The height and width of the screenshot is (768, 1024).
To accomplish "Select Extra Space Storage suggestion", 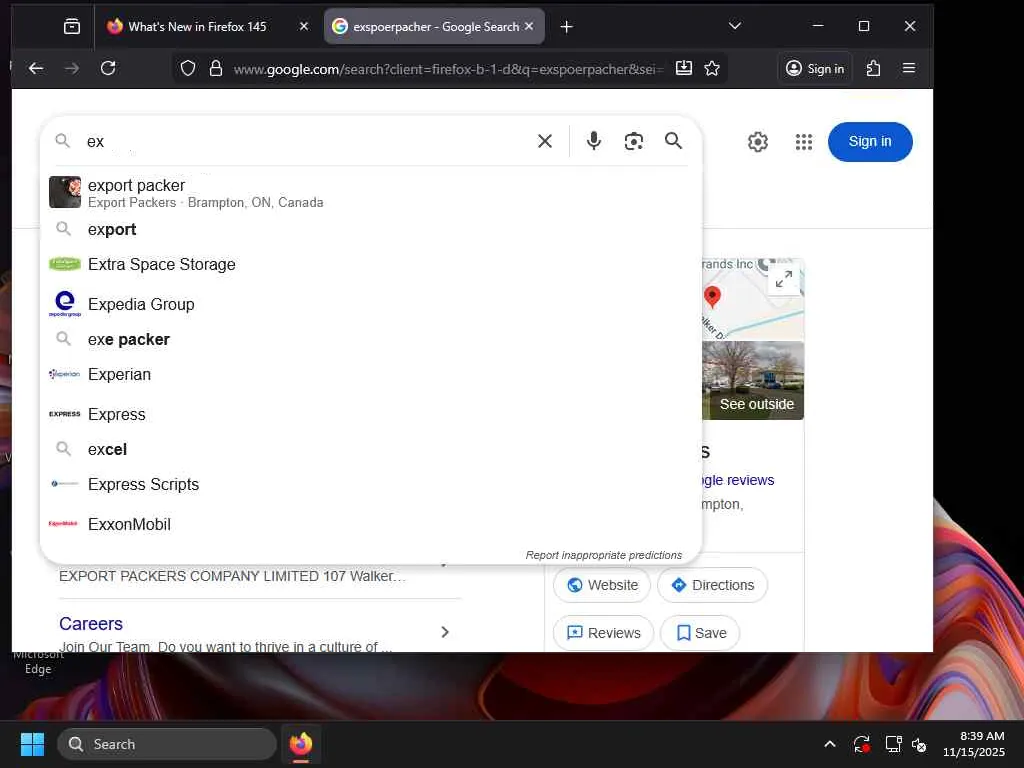I will [x=370, y=264].
